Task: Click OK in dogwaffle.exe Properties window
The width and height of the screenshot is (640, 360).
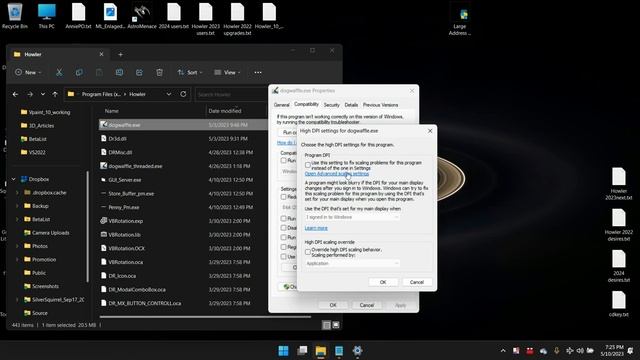Action: [x=333, y=305]
